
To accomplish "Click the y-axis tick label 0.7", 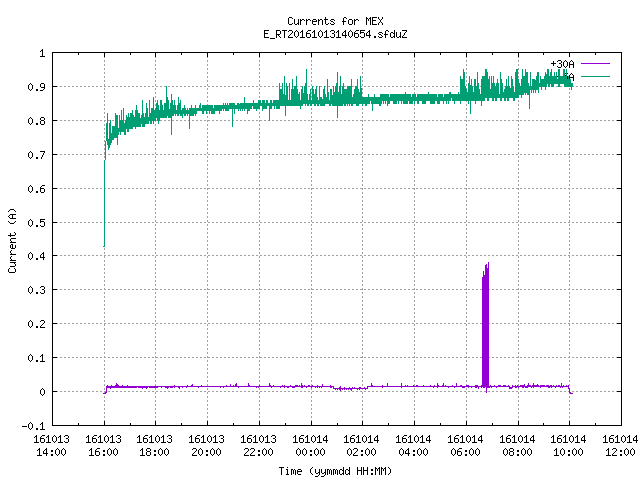I will point(36,155).
